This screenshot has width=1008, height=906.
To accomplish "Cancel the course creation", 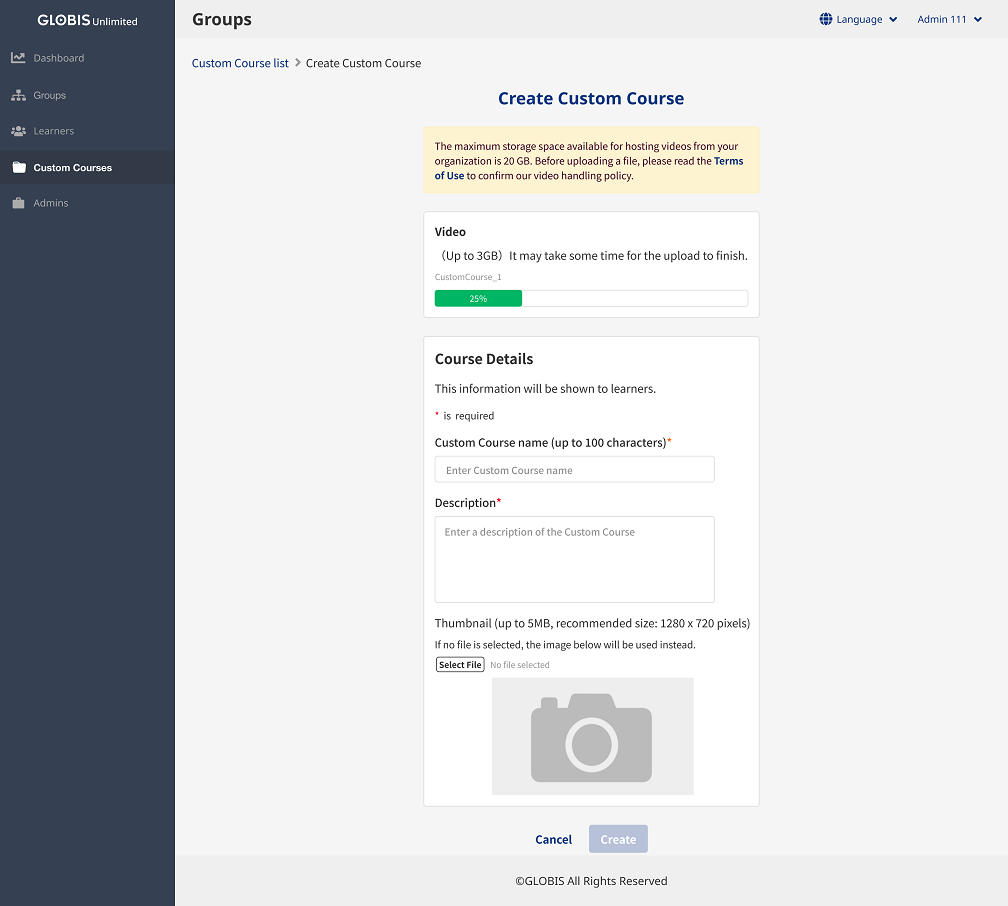I will (x=553, y=839).
